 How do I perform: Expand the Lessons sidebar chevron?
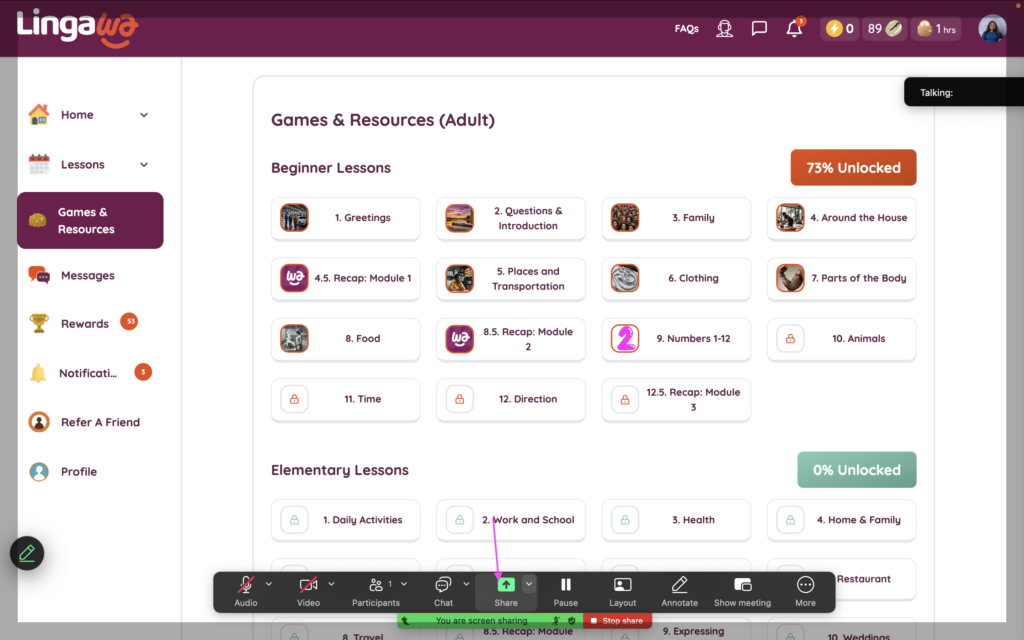(144, 165)
